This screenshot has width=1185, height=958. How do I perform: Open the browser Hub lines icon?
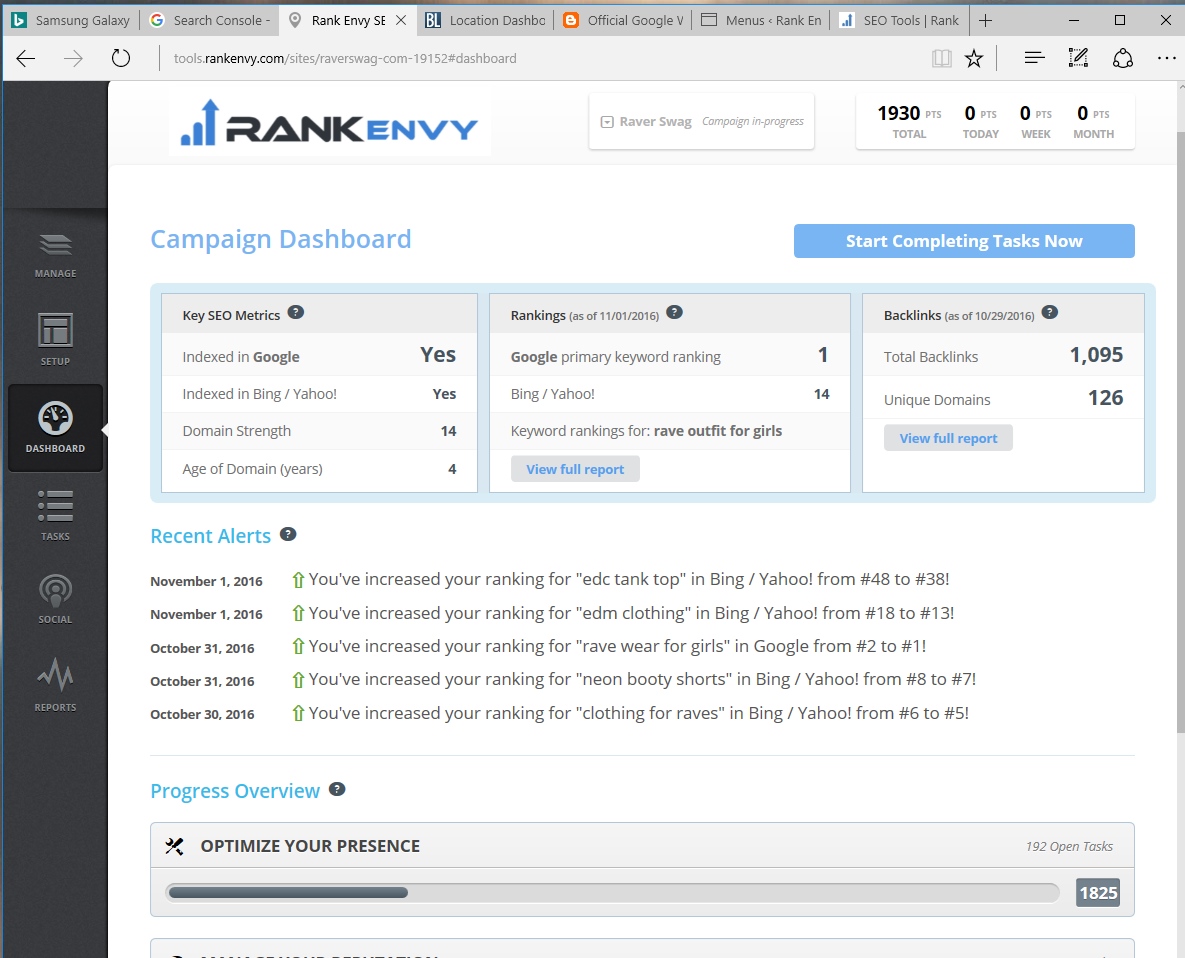1035,57
